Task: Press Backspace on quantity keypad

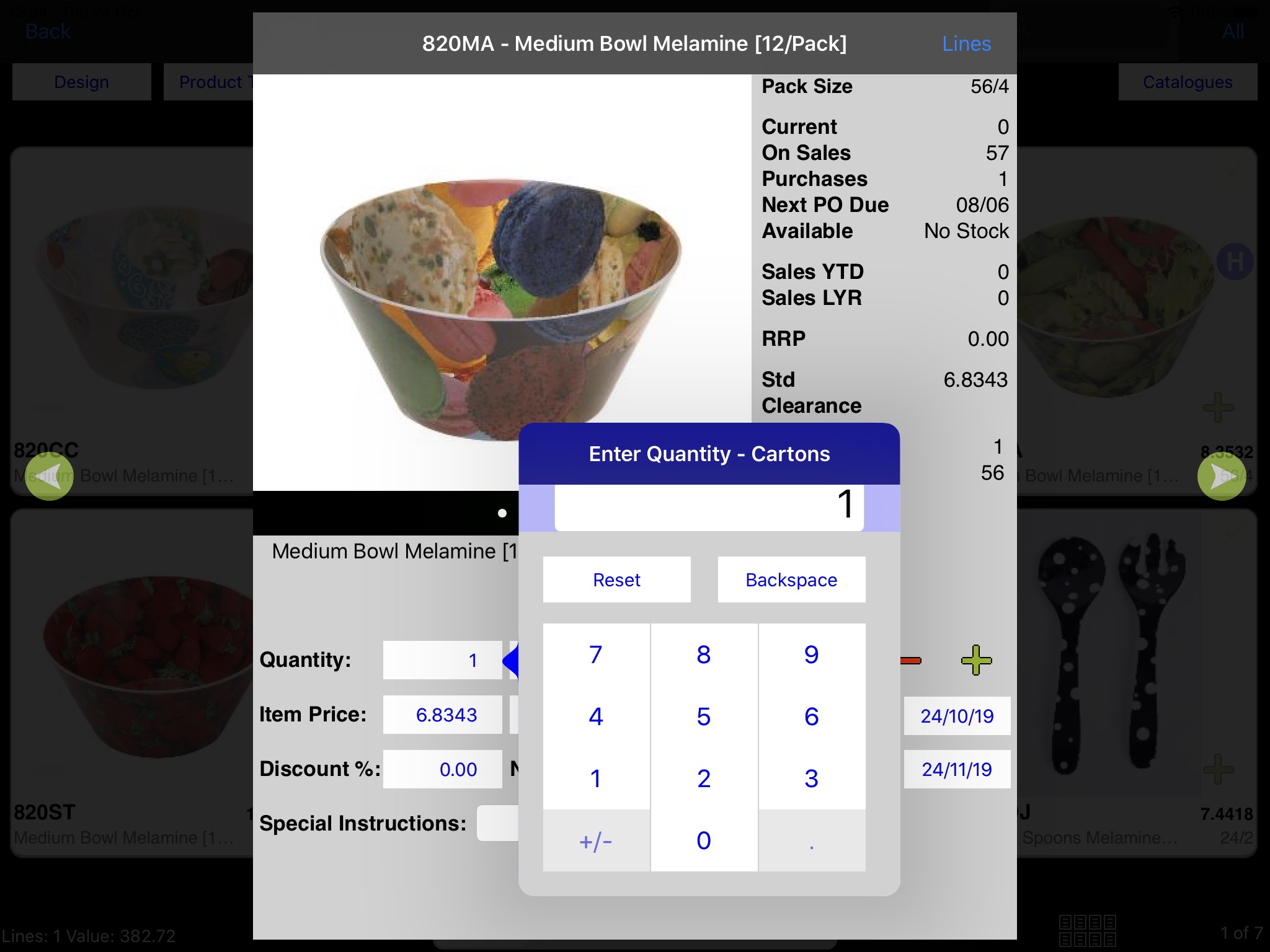Action: tap(790, 580)
